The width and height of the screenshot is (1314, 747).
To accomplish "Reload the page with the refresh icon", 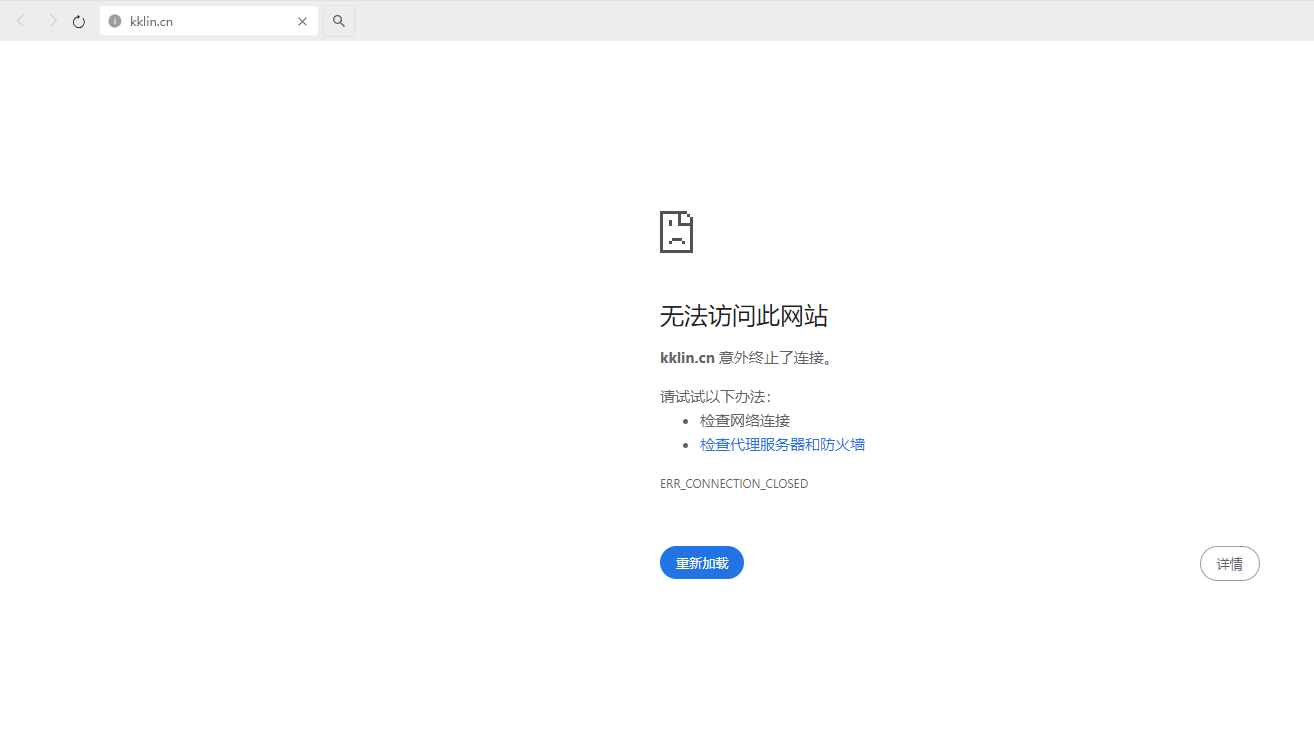I will [x=79, y=21].
